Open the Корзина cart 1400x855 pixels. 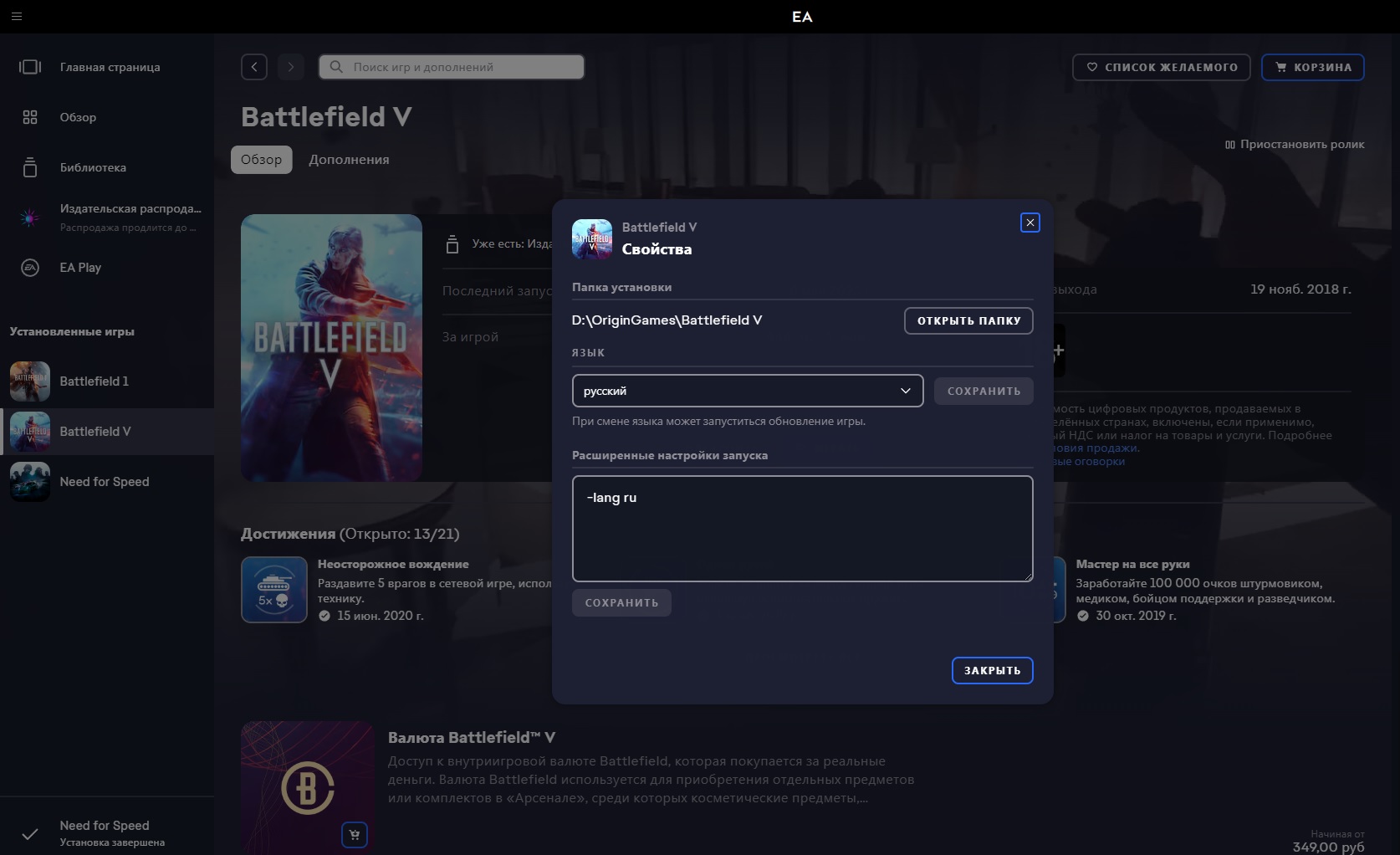(x=1313, y=67)
